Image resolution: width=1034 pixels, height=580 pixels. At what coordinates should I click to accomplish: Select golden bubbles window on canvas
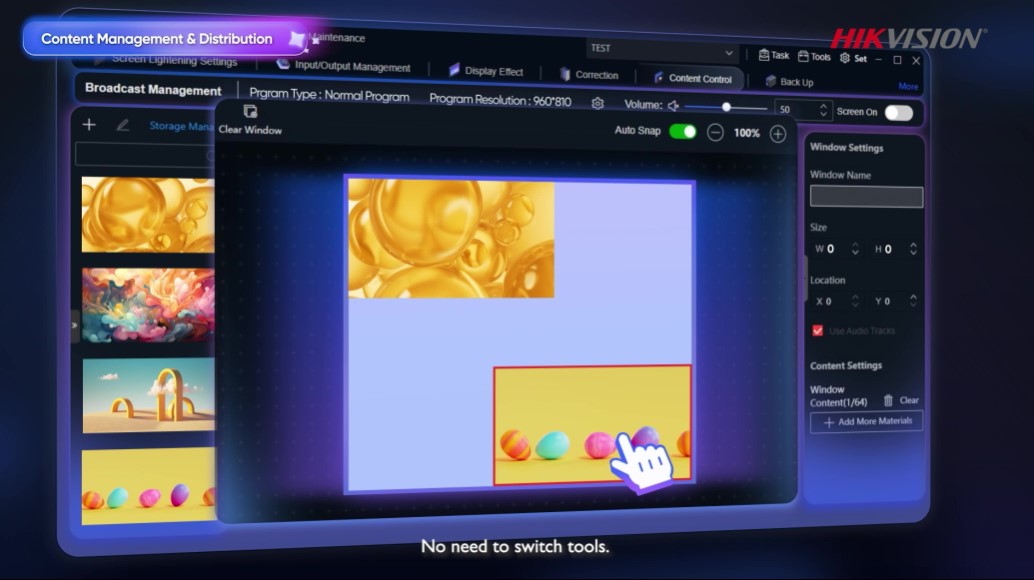pos(451,239)
